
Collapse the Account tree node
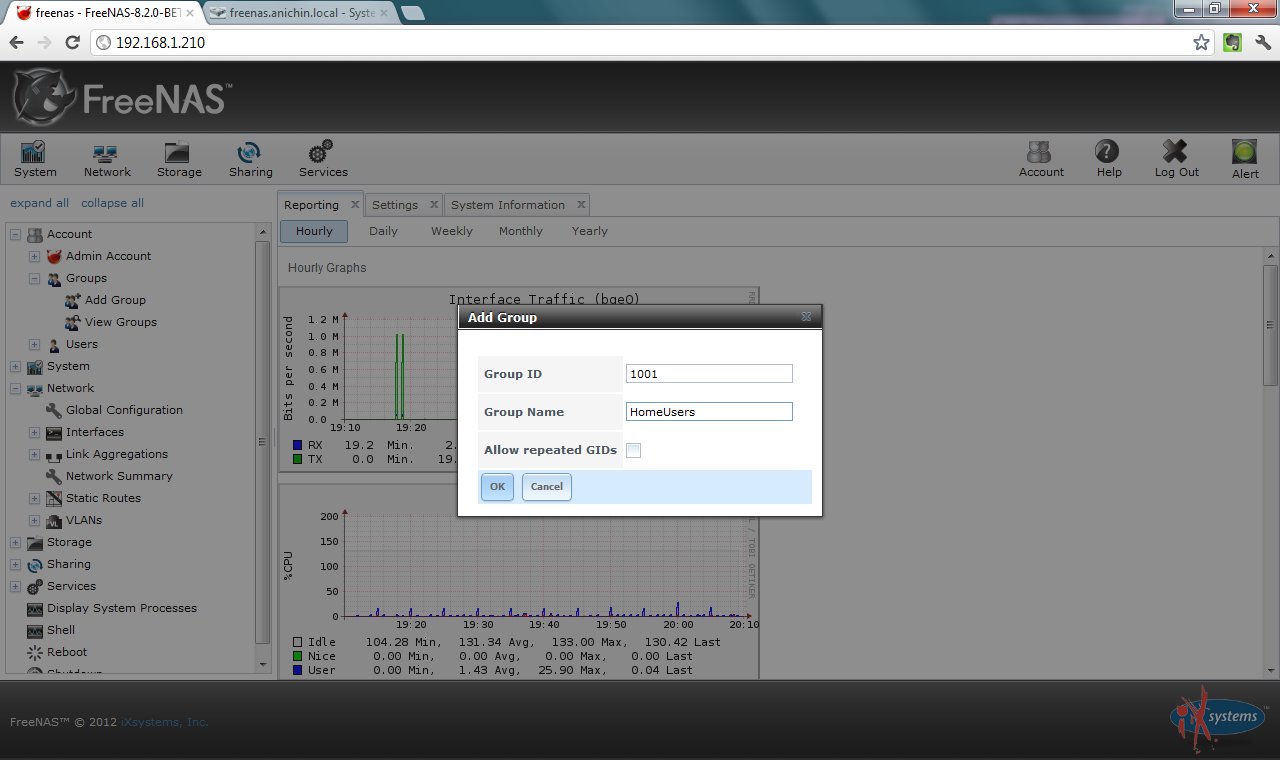tap(15, 234)
